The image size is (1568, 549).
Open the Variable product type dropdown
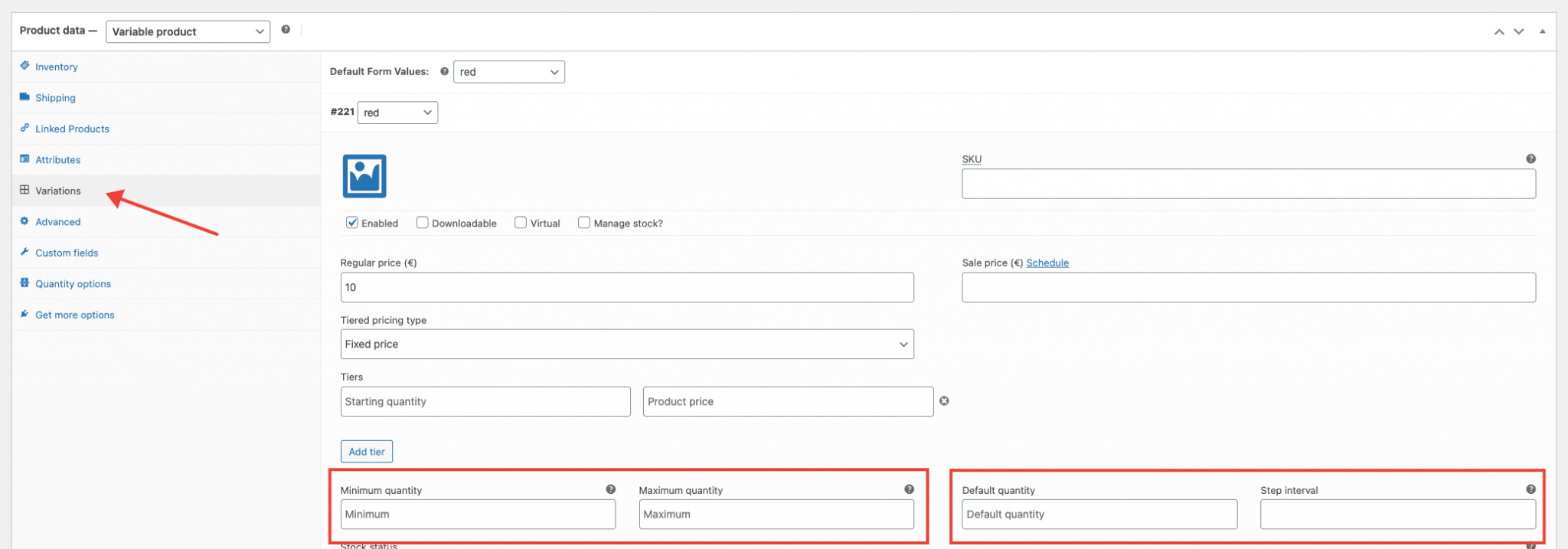[188, 31]
